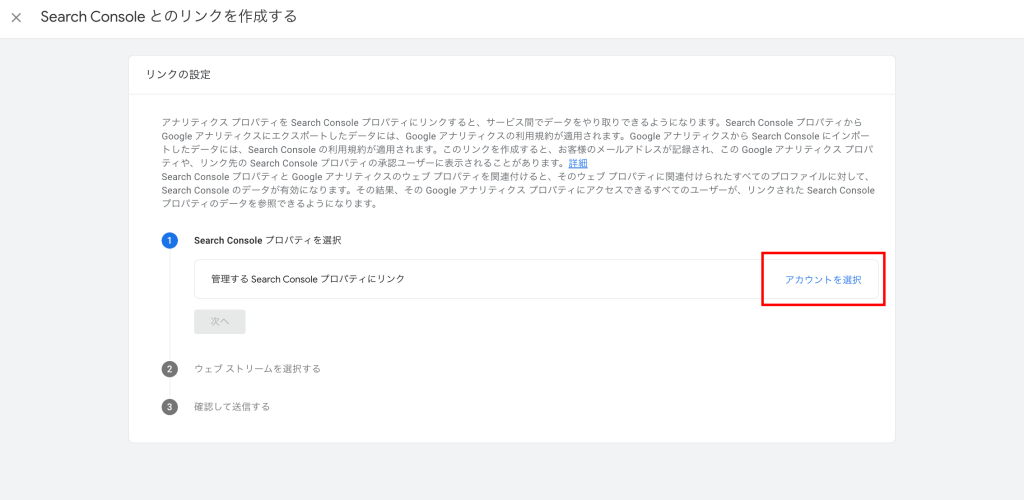Select step 1 circle icon
1024x500 pixels.
click(170, 240)
